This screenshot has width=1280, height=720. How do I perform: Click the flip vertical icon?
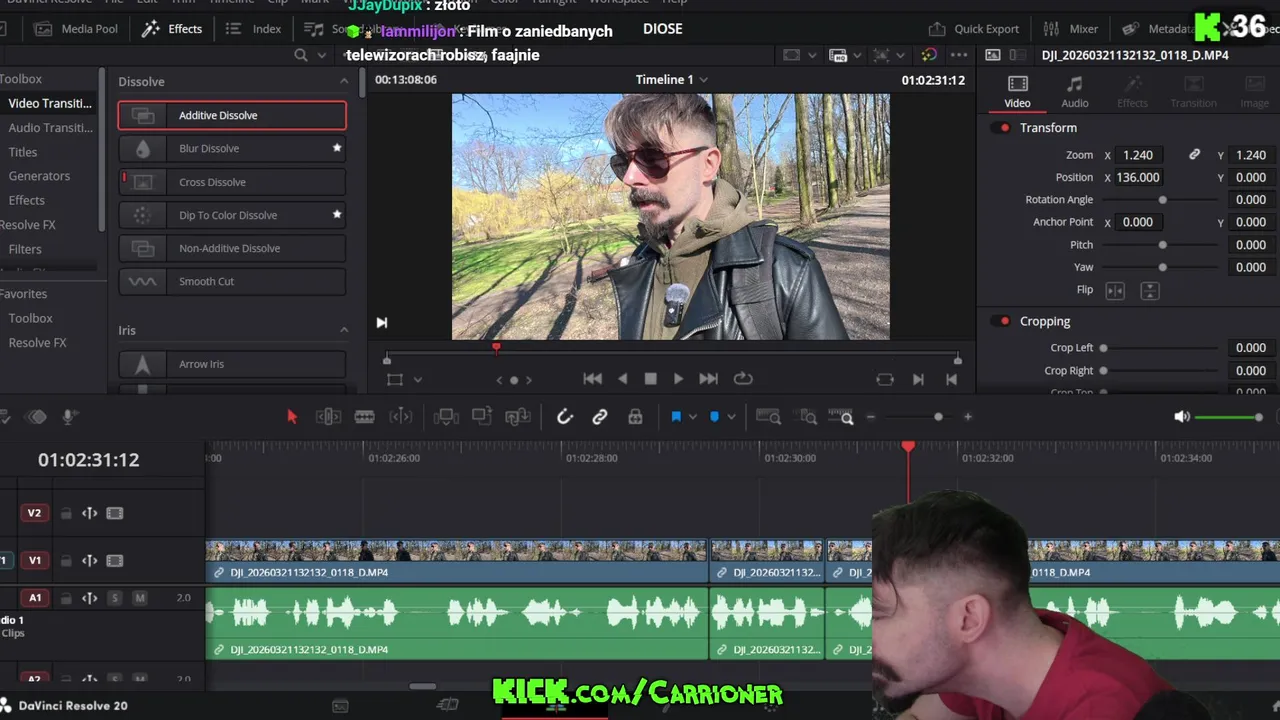(1150, 290)
